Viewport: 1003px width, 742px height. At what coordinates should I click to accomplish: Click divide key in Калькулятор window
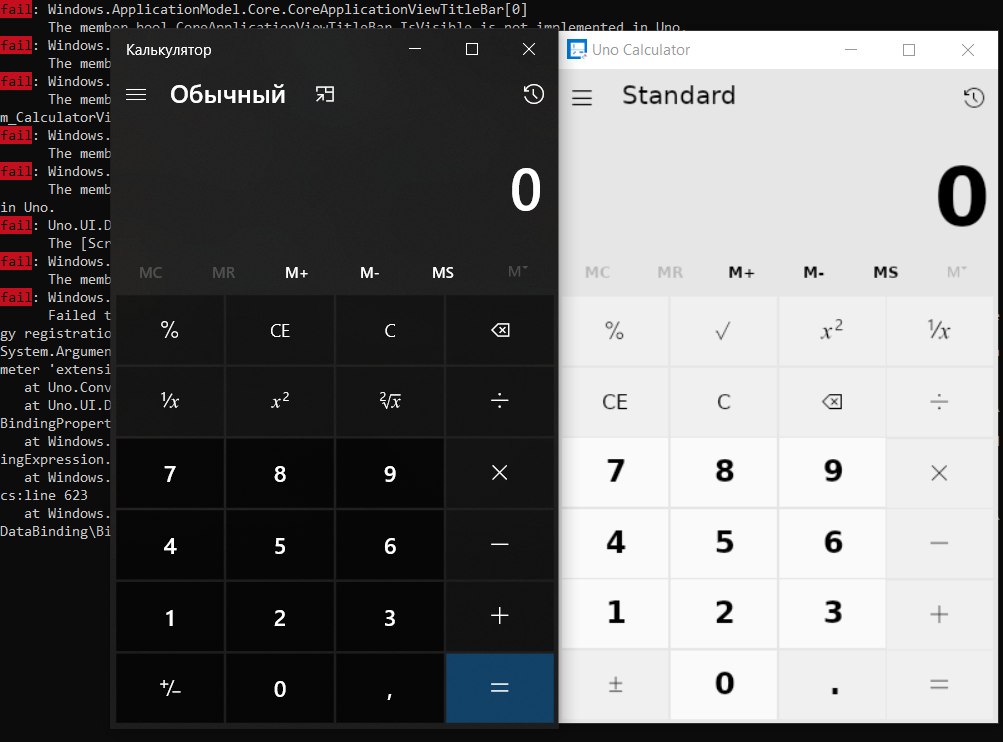500,401
